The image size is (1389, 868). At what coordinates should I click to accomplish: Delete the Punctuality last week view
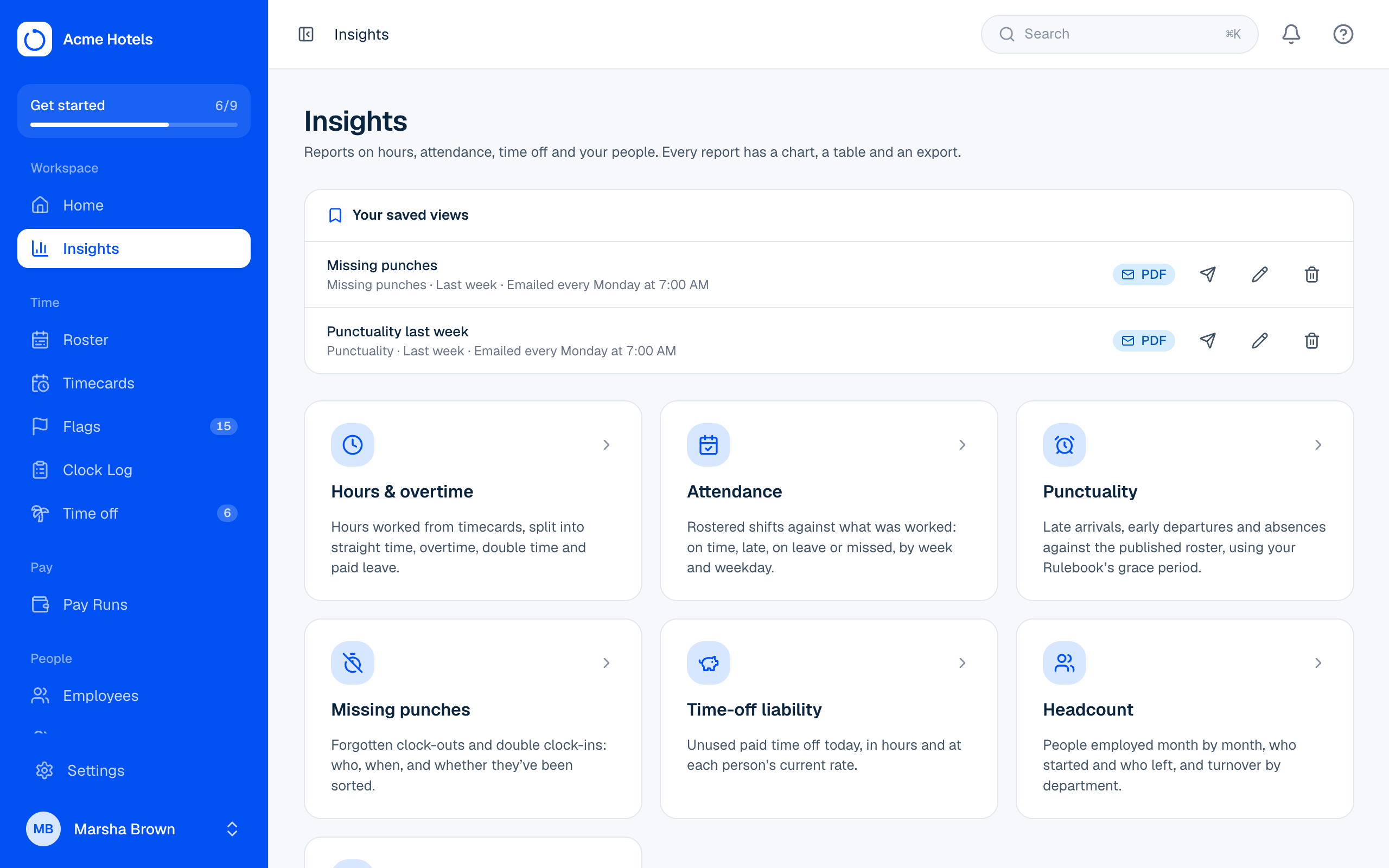pyautogui.click(x=1311, y=341)
